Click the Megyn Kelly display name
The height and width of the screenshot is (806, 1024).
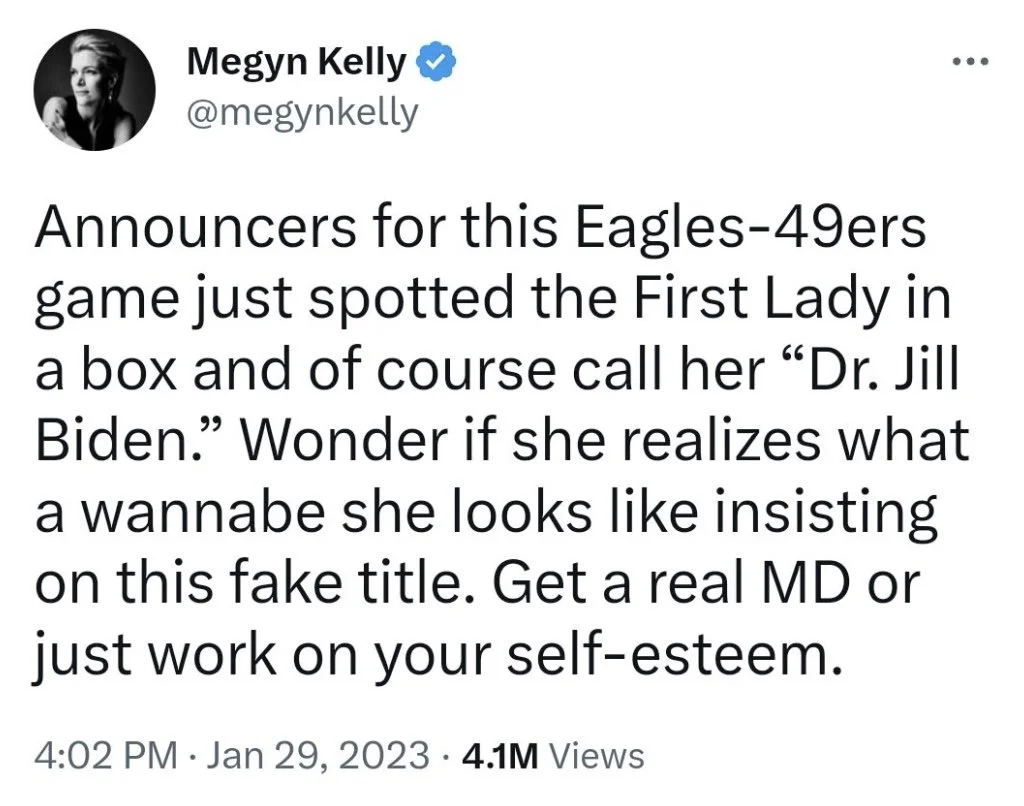[x=297, y=64]
